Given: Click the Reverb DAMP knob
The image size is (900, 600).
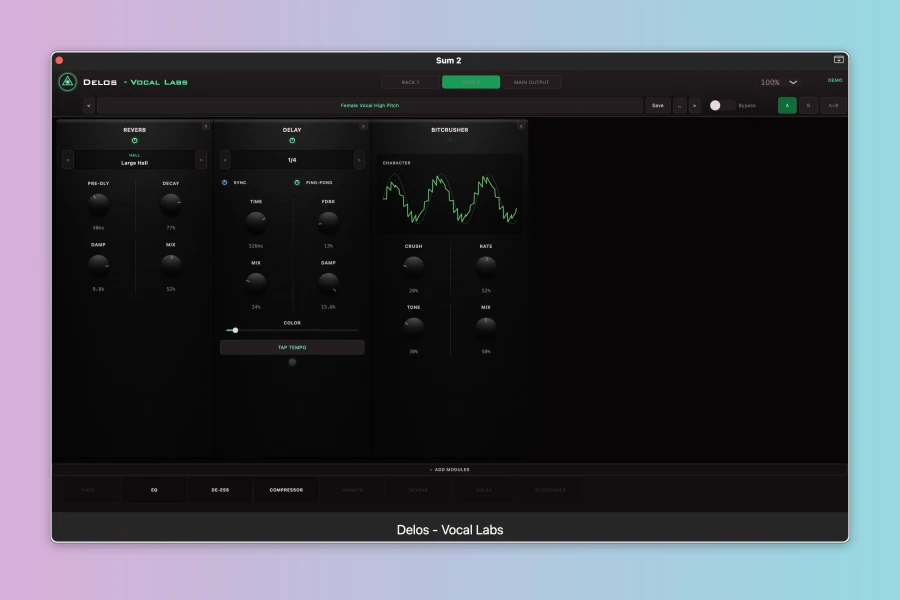Looking at the screenshot, I should point(98,265).
